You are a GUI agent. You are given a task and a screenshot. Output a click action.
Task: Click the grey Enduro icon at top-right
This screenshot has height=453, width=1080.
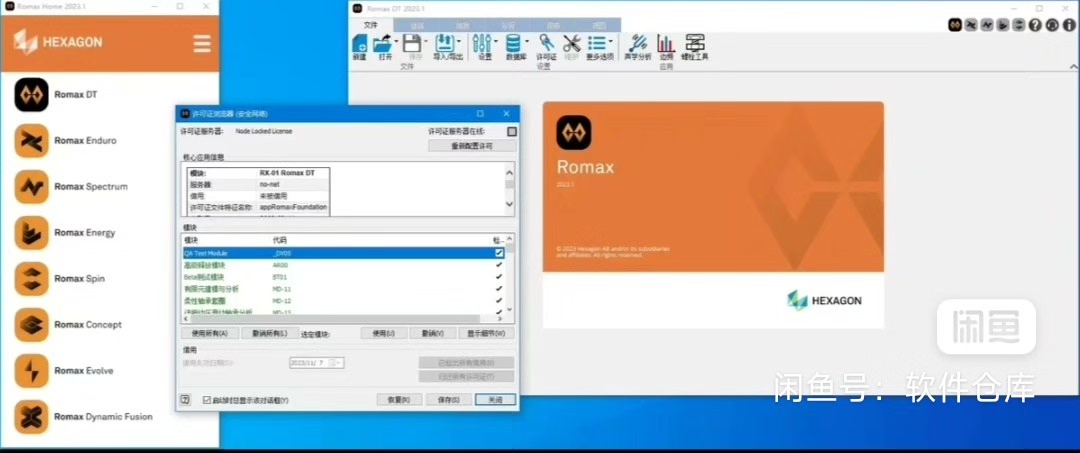[x=971, y=25]
